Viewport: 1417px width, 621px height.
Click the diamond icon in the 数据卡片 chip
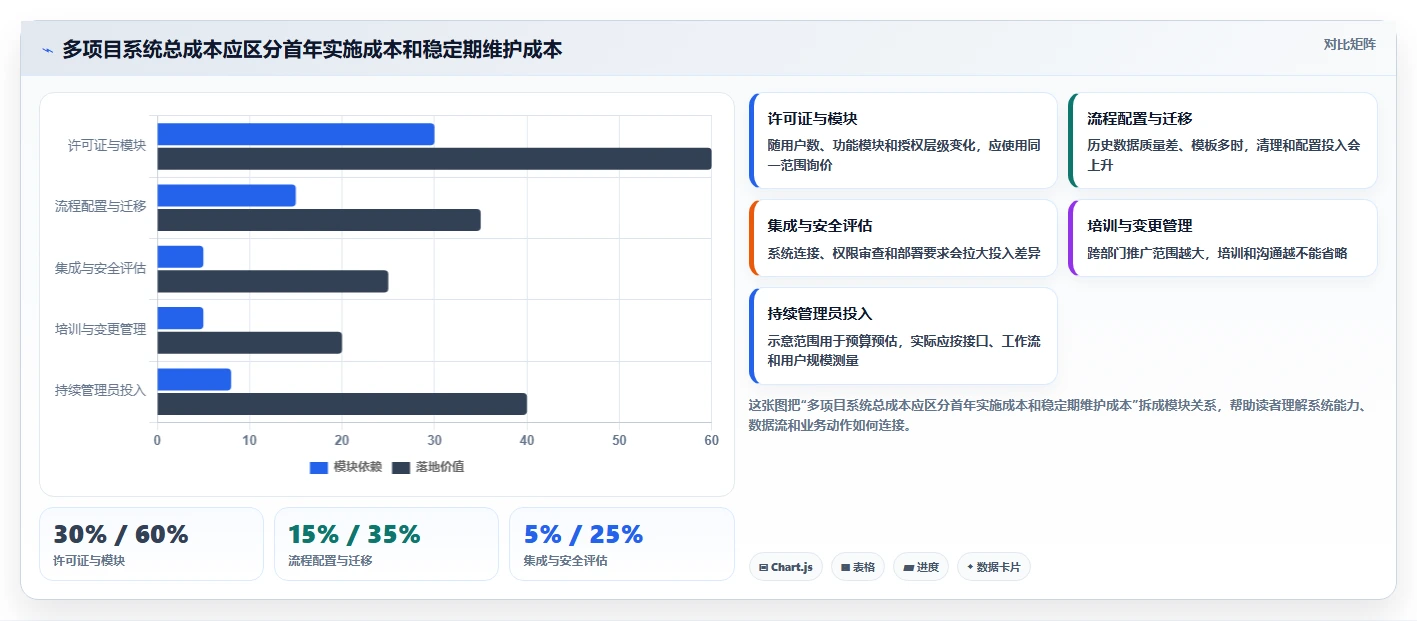tap(970, 567)
